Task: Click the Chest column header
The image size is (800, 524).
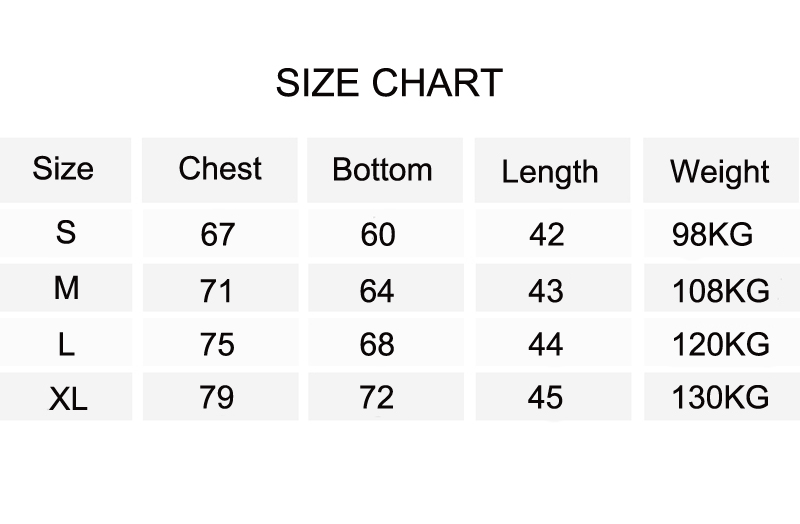Action: tap(220, 168)
